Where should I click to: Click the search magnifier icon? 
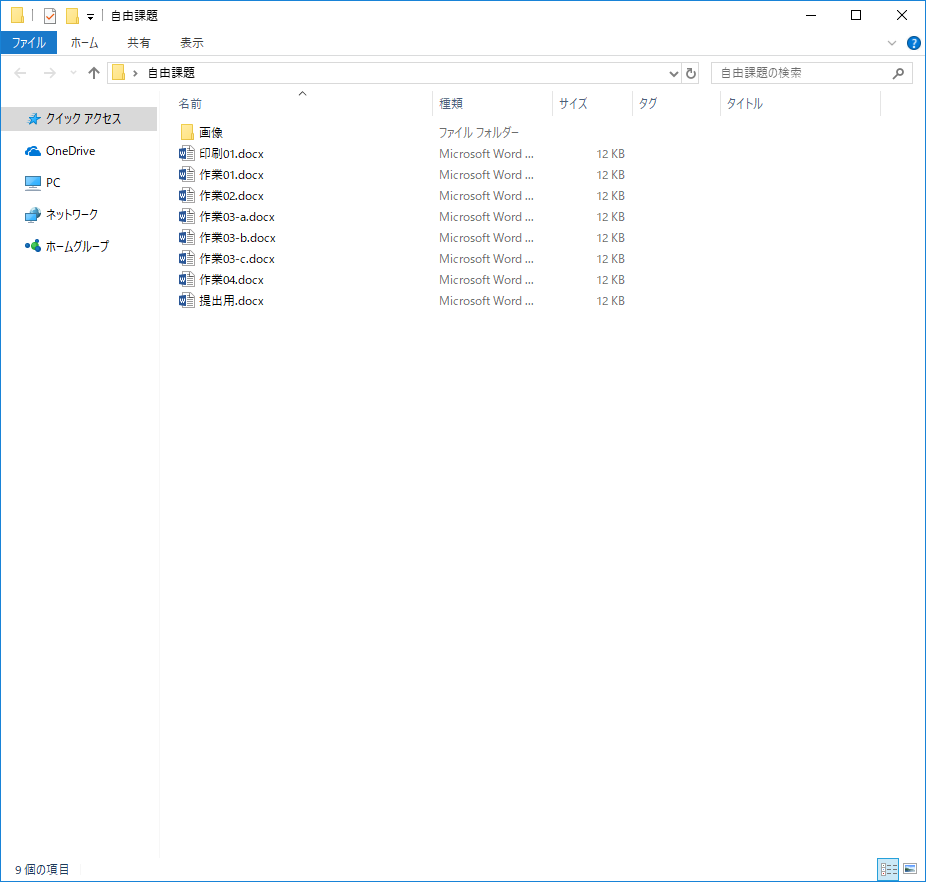coord(898,73)
